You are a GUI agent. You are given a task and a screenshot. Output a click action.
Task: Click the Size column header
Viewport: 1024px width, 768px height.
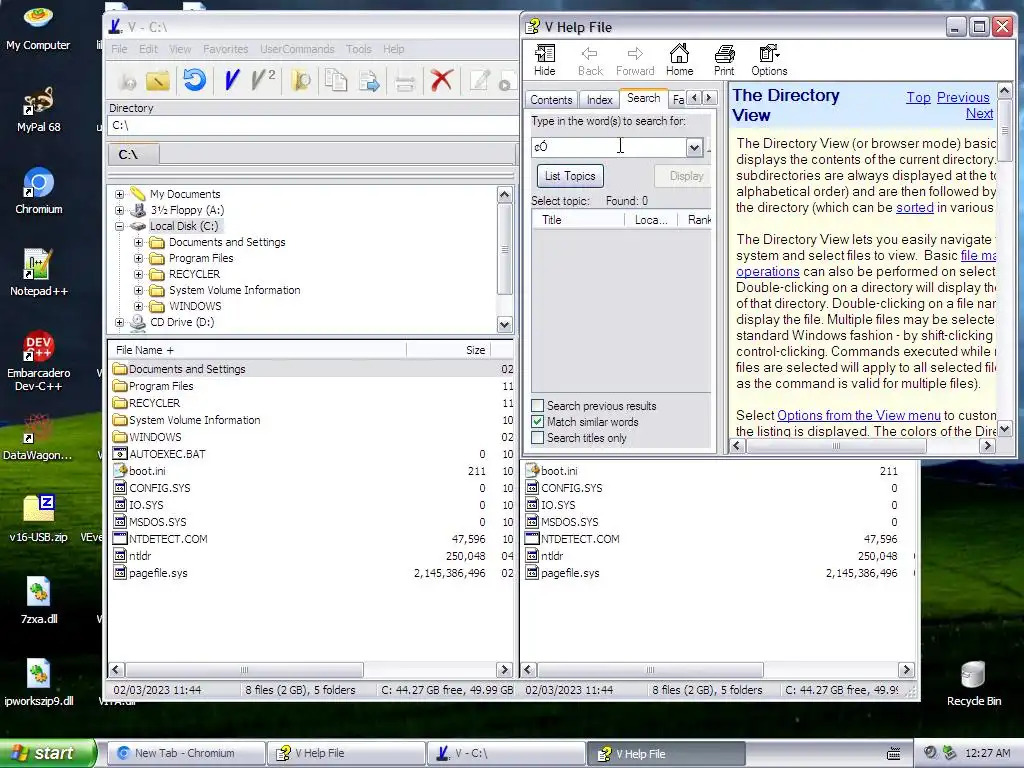(448, 350)
